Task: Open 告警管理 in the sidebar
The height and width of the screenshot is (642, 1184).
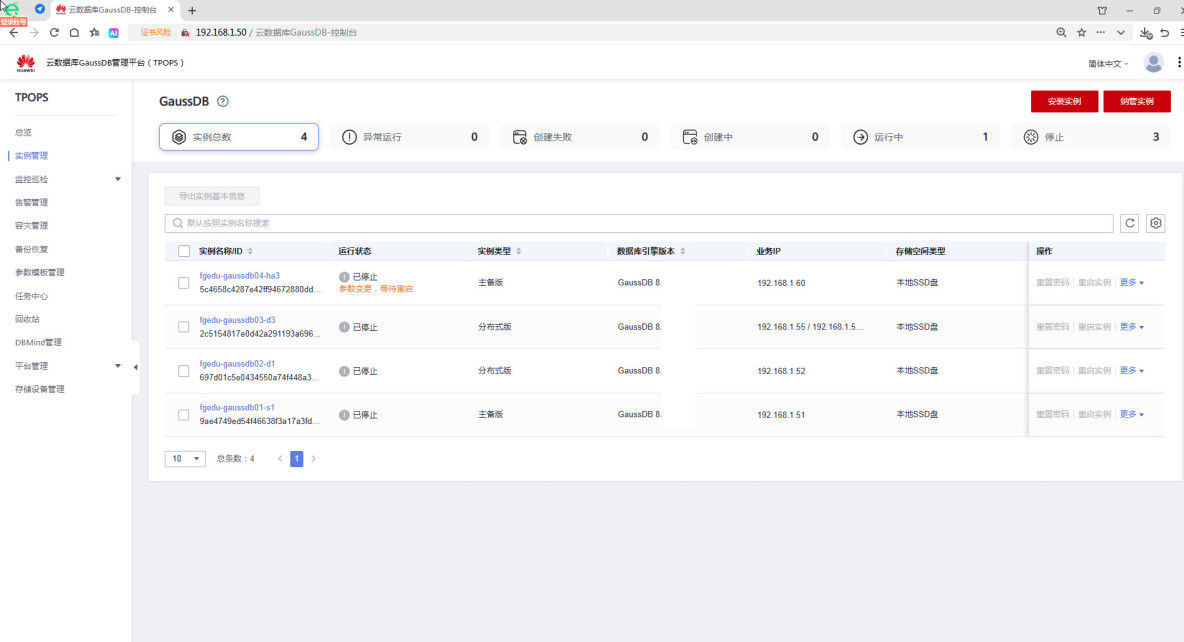Action: [31, 202]
